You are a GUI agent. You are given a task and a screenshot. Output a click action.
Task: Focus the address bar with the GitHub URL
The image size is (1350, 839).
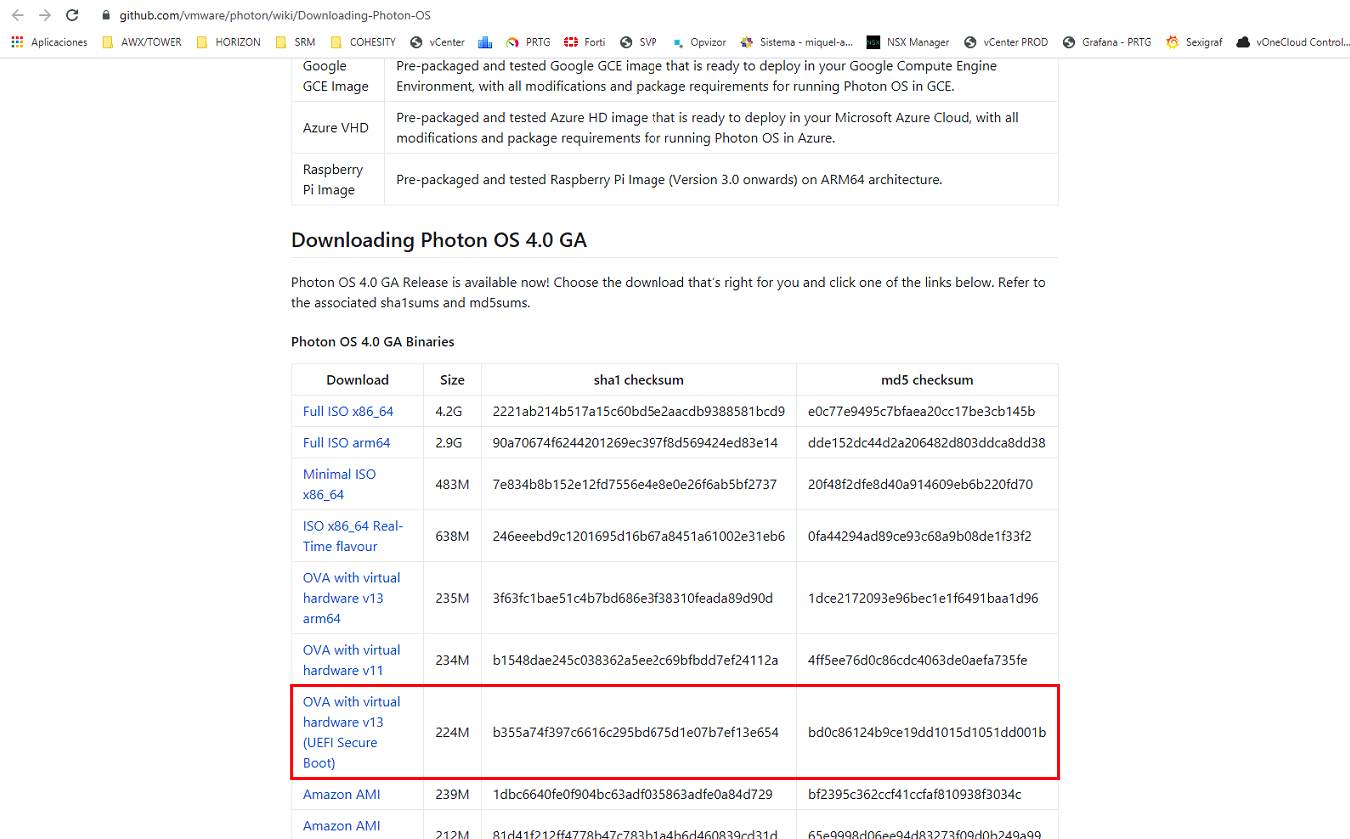click(x=275, y=16)
